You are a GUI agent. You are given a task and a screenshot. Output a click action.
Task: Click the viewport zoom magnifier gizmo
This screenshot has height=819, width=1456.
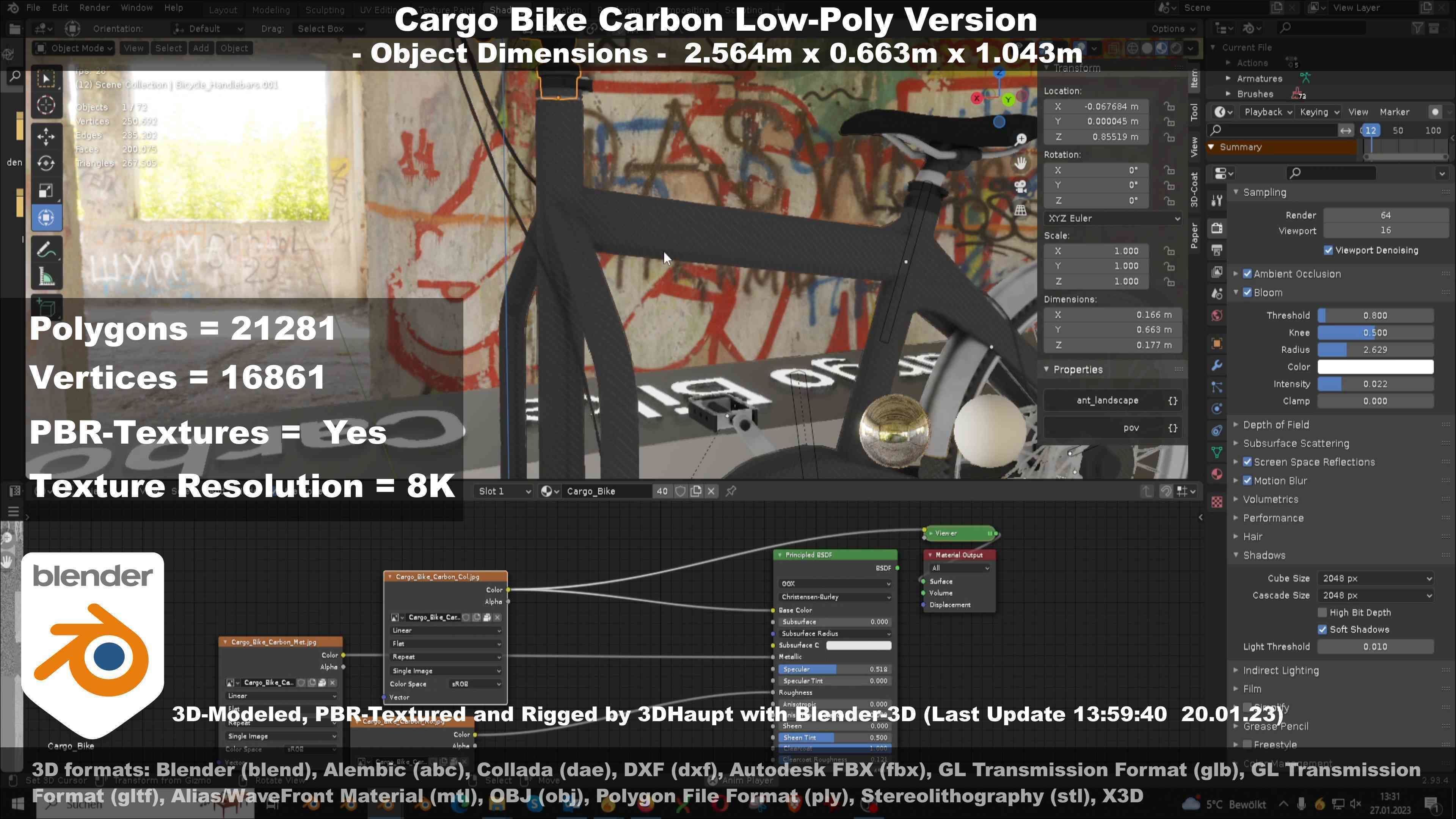(x=1020, y=139)
